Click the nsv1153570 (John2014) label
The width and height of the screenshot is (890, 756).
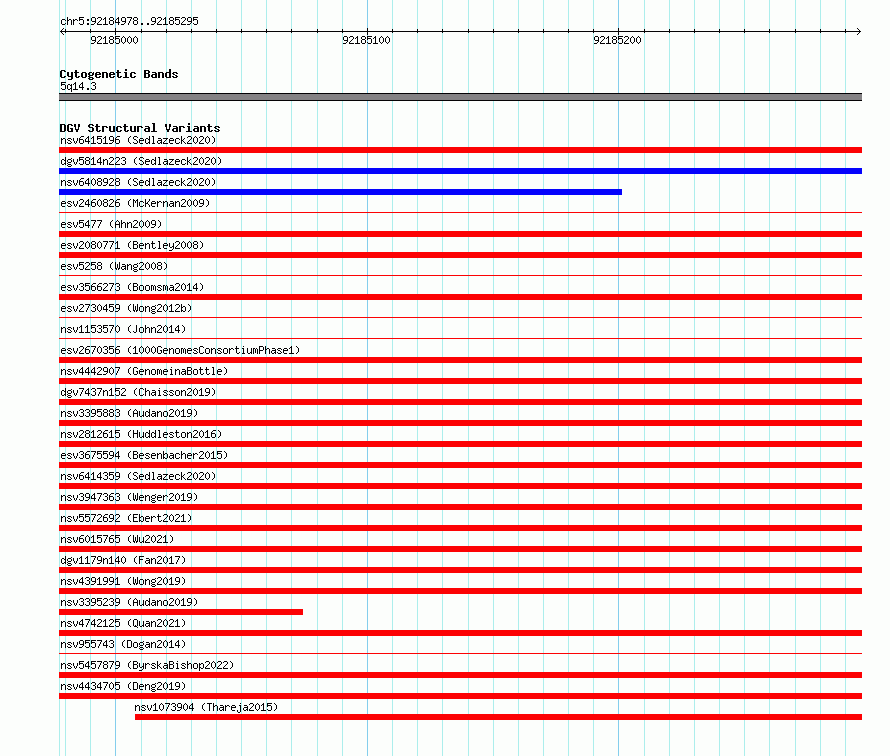(x=123, y=329)
